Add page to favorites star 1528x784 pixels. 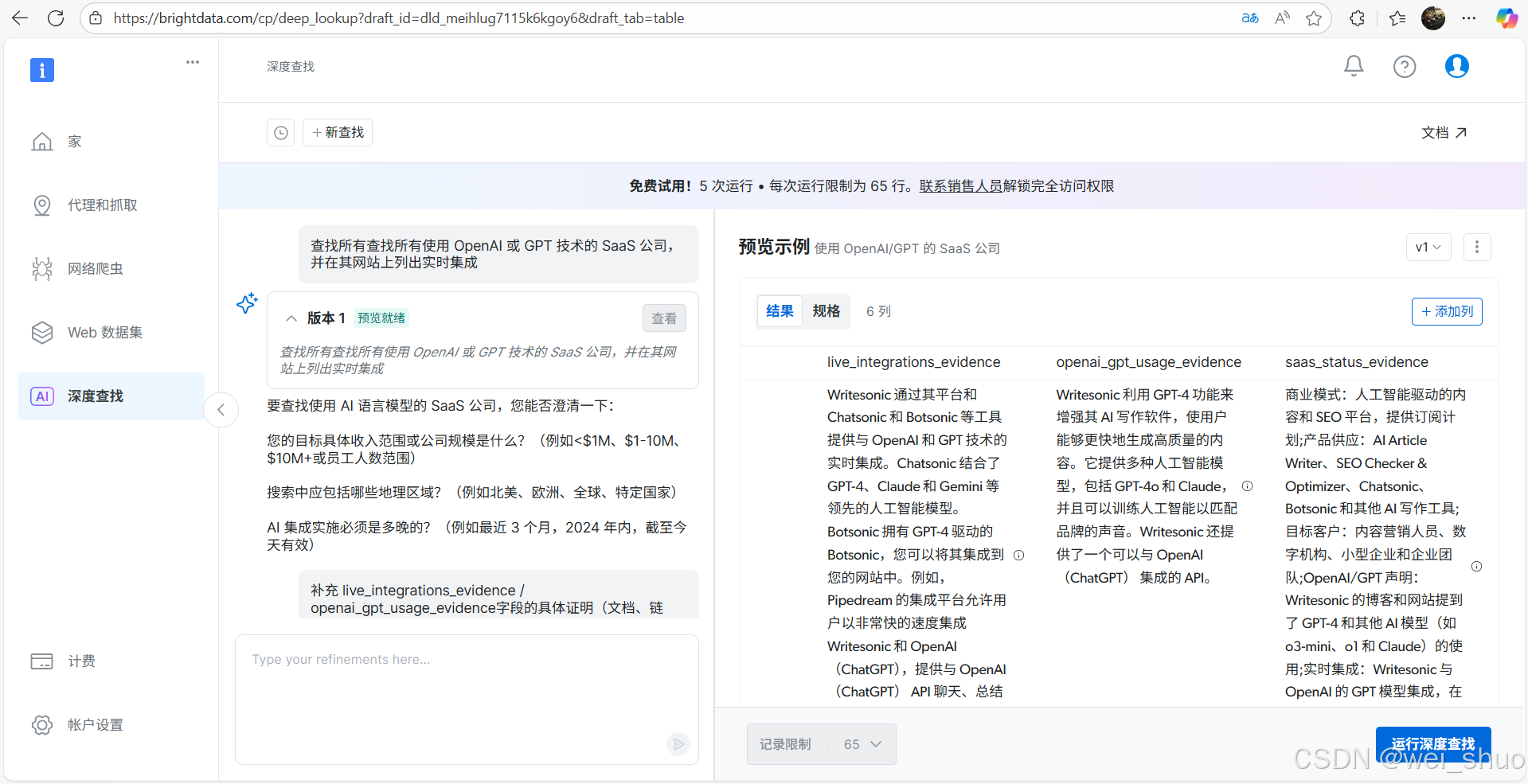1314,18
